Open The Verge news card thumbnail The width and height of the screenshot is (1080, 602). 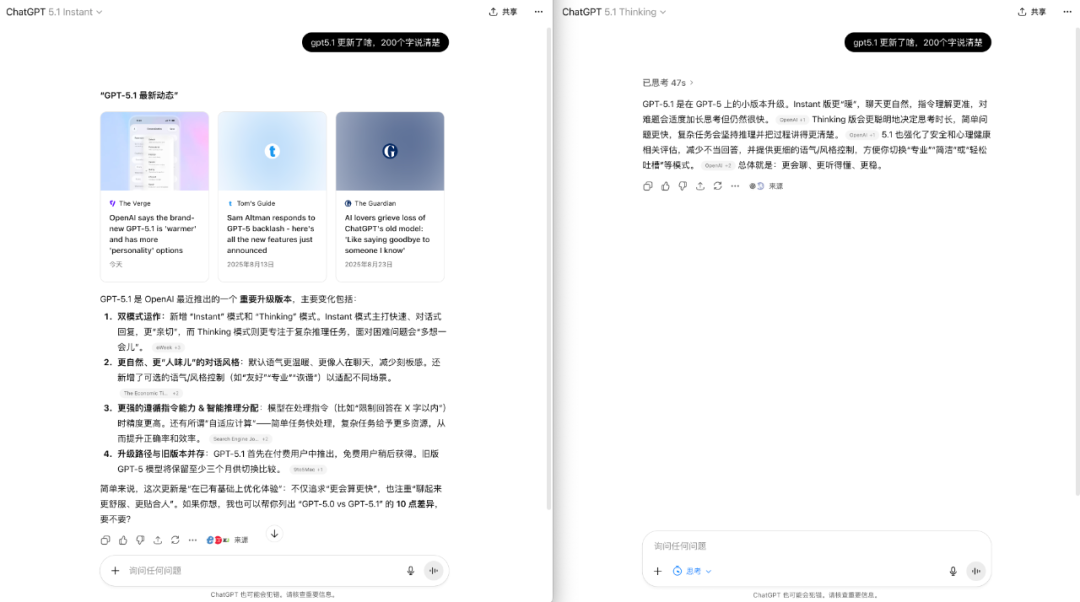[x=154, y=151]
